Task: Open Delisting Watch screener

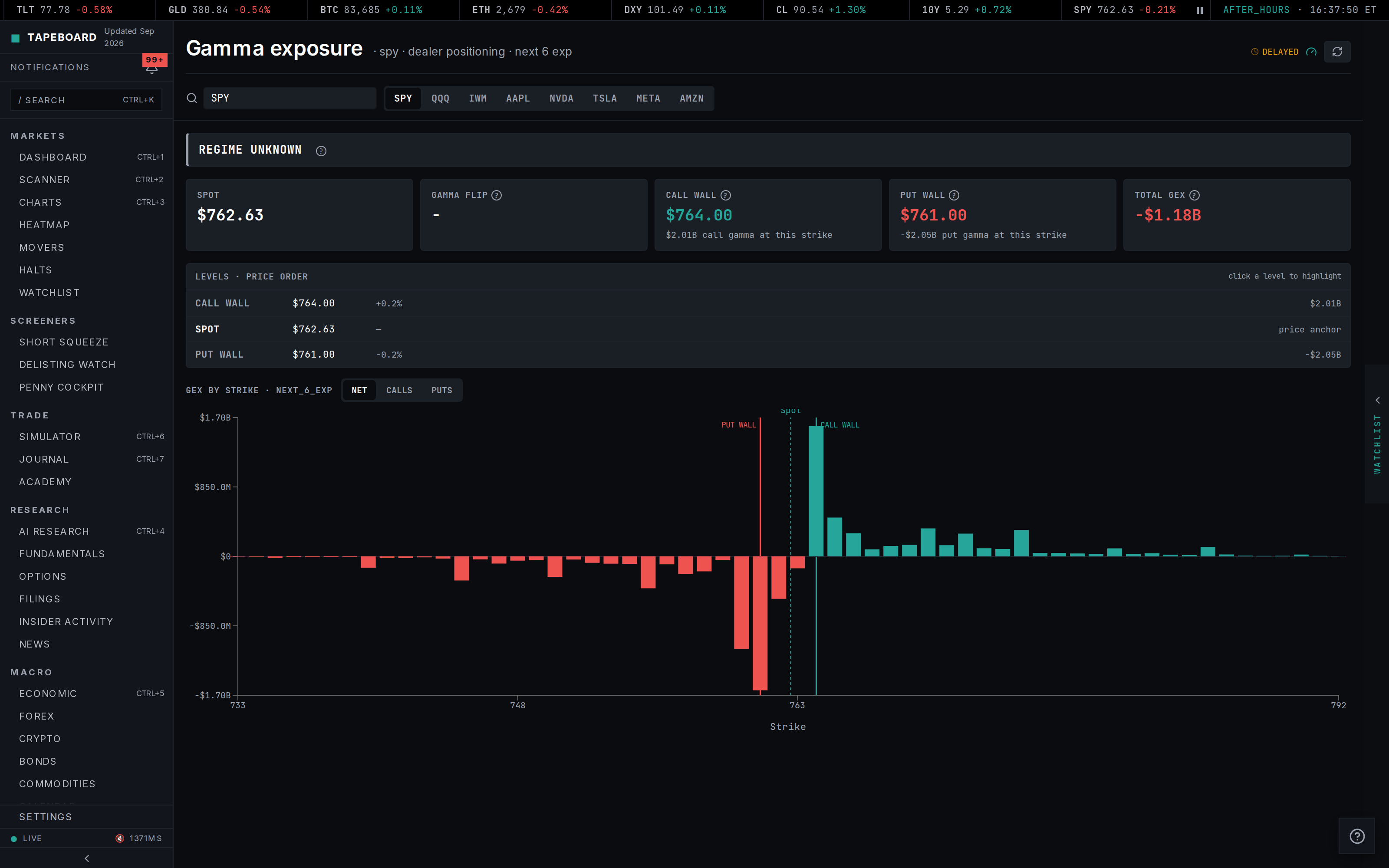Action: point(87,365)
